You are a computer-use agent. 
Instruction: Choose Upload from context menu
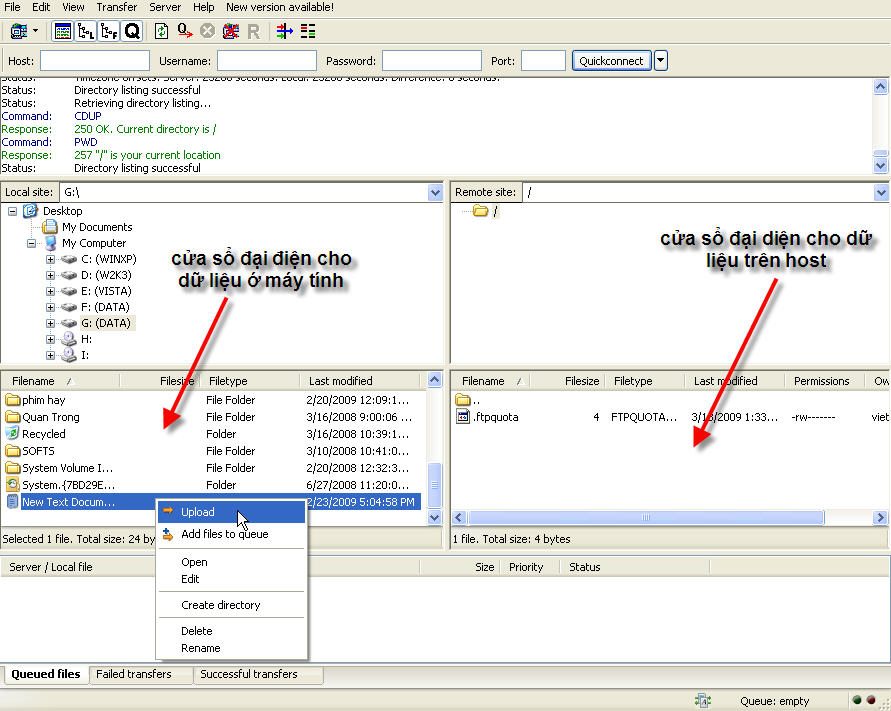pos(231,512)
